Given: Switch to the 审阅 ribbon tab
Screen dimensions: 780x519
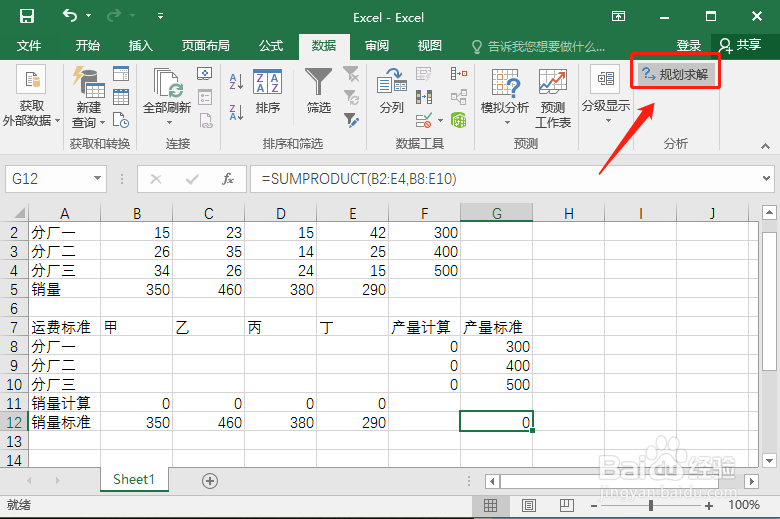Looking at the screenshot, I should [377, 46].
